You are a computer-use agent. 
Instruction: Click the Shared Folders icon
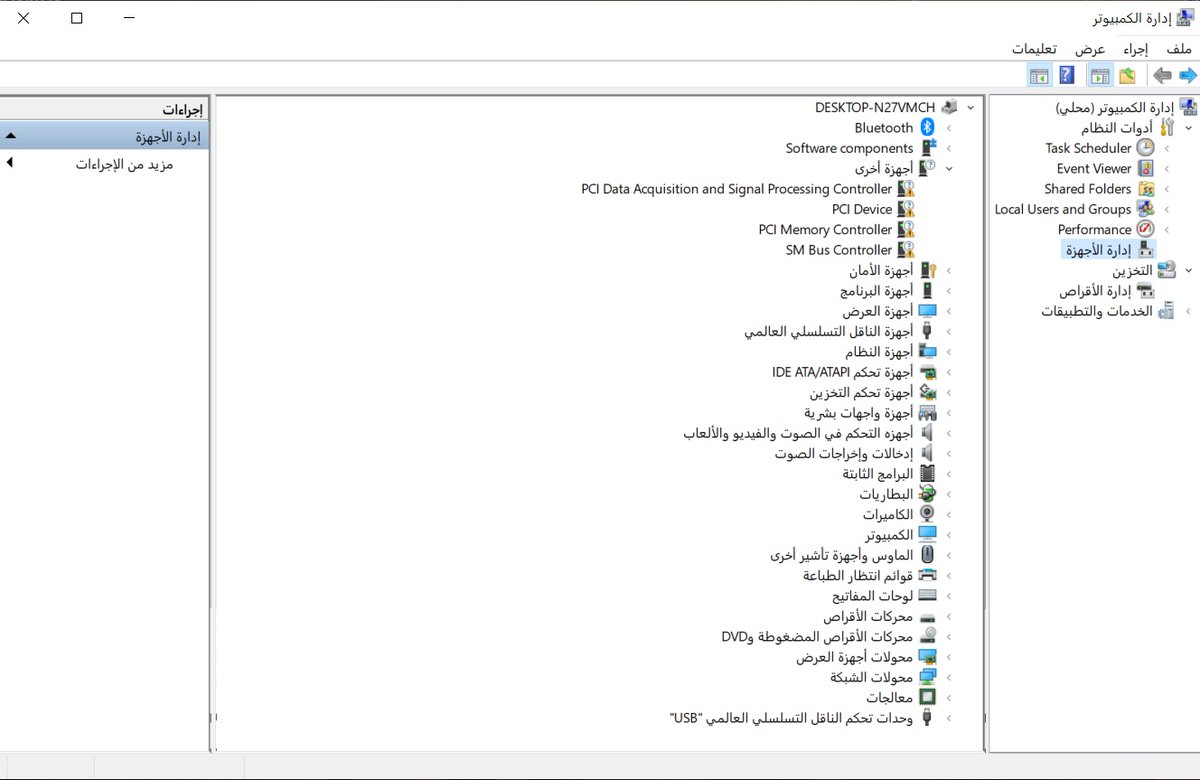[1145, 189]
